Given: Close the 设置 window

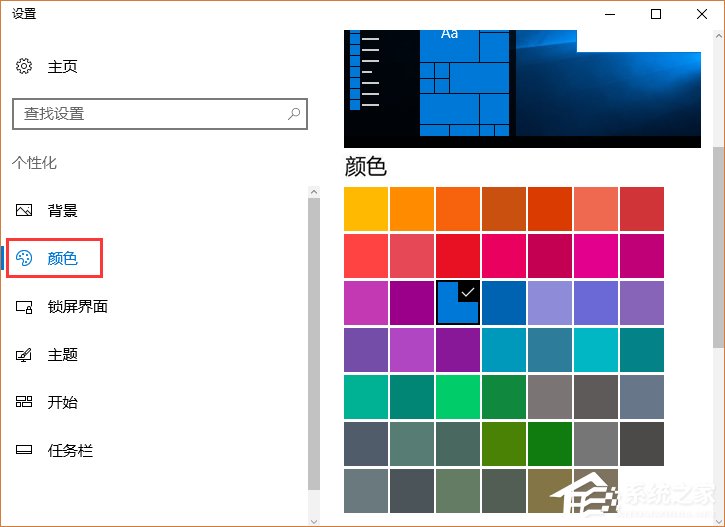Looking at the screenshot, I should tap(701, 14).
